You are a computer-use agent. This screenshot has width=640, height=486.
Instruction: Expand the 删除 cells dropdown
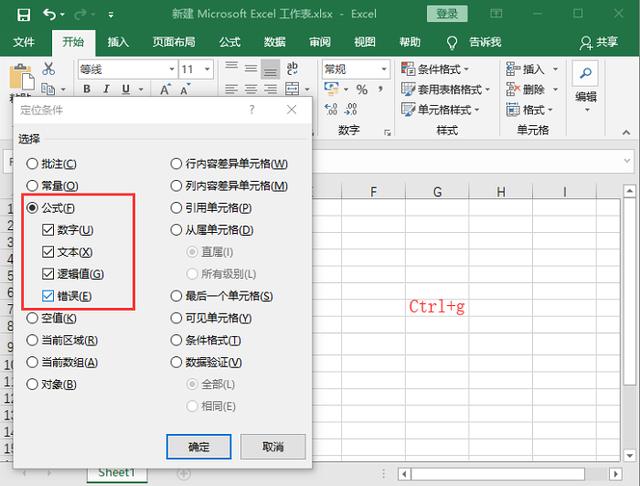click(555, 89)
